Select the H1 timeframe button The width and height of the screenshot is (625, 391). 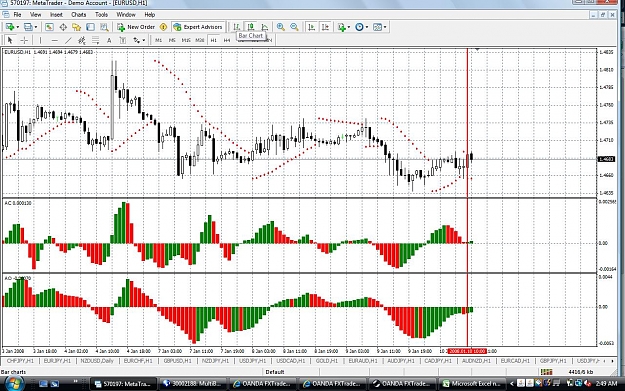click(214, 40)
